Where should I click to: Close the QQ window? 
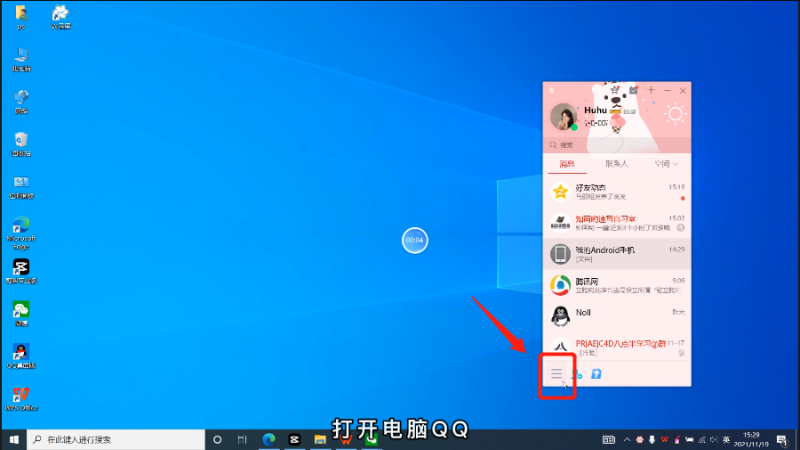pos(683,90)
